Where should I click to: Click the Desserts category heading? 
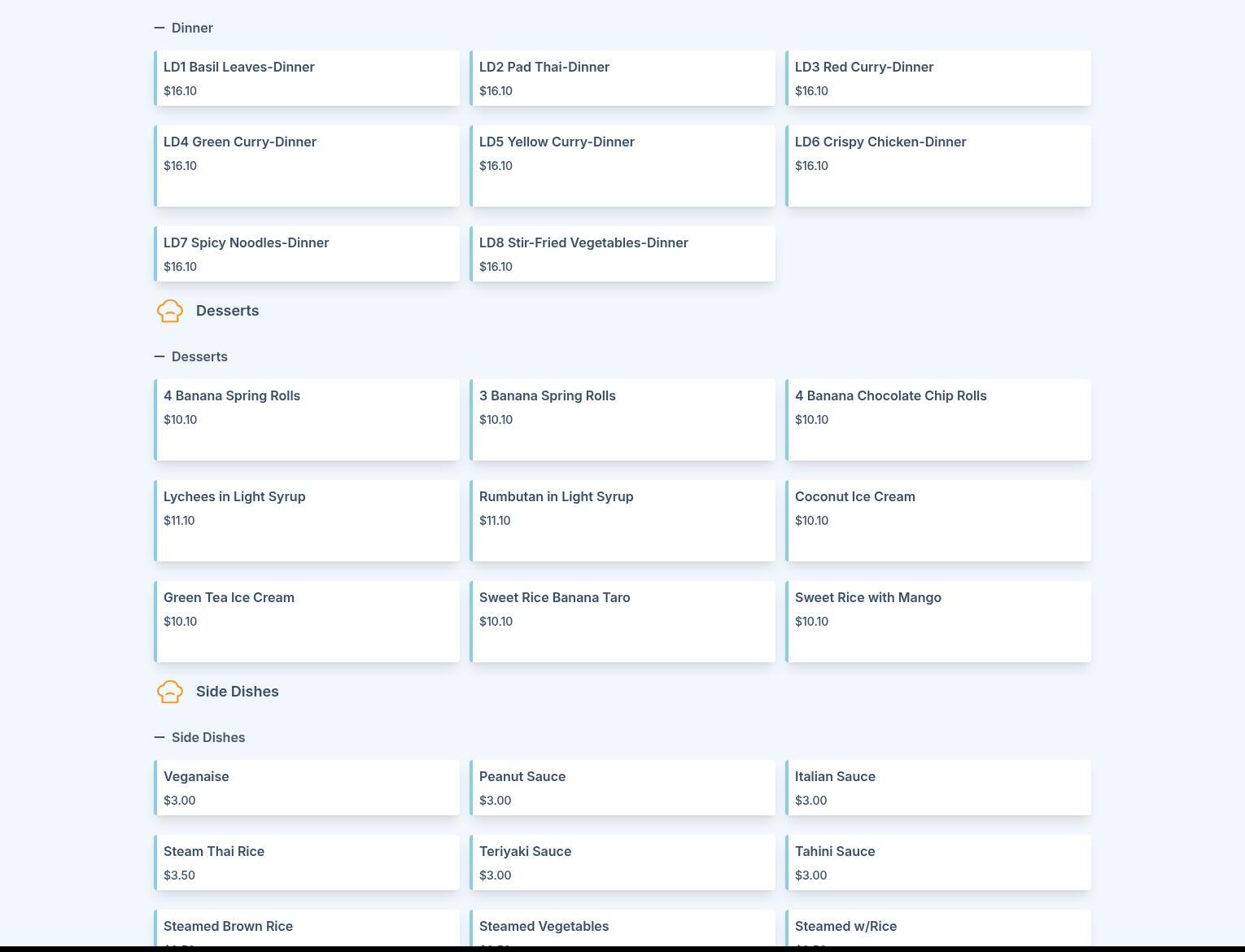[x=227, y=311]
